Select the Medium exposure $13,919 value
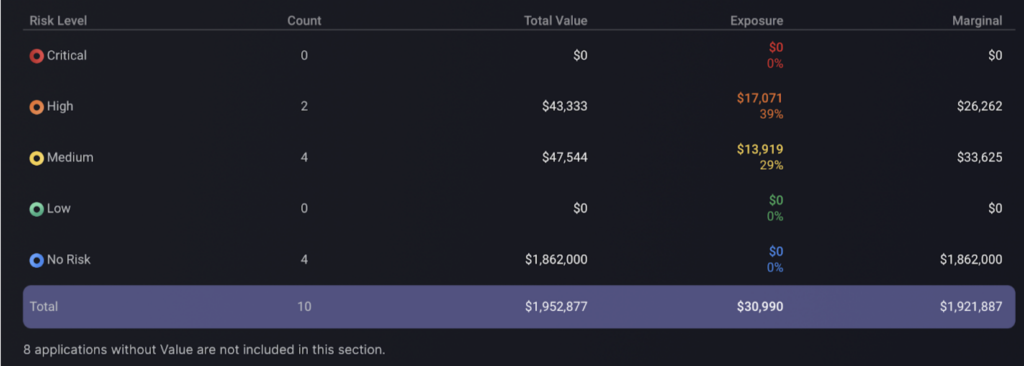 coord(760,149)
